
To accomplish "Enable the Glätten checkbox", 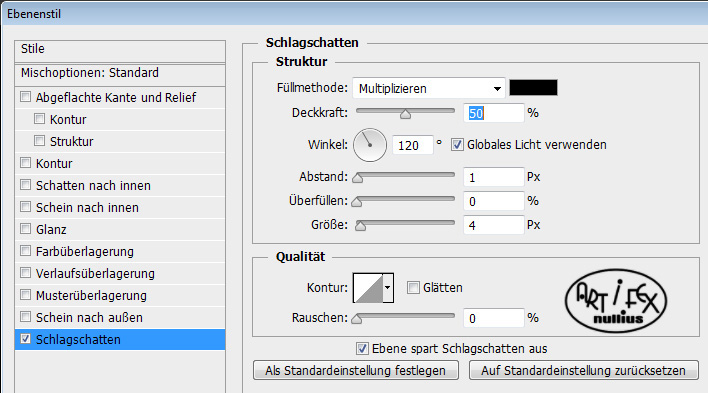I will (413, 287).
